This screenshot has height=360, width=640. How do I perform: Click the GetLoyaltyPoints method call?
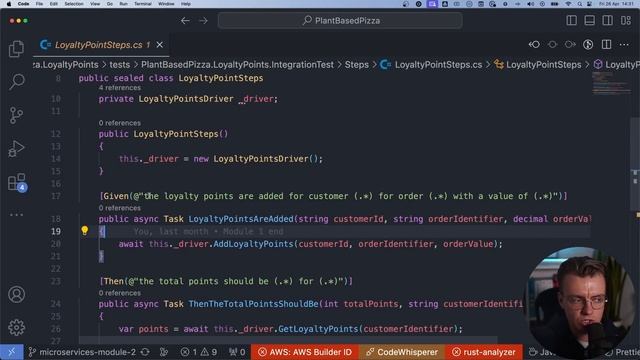tap(318, 329)
